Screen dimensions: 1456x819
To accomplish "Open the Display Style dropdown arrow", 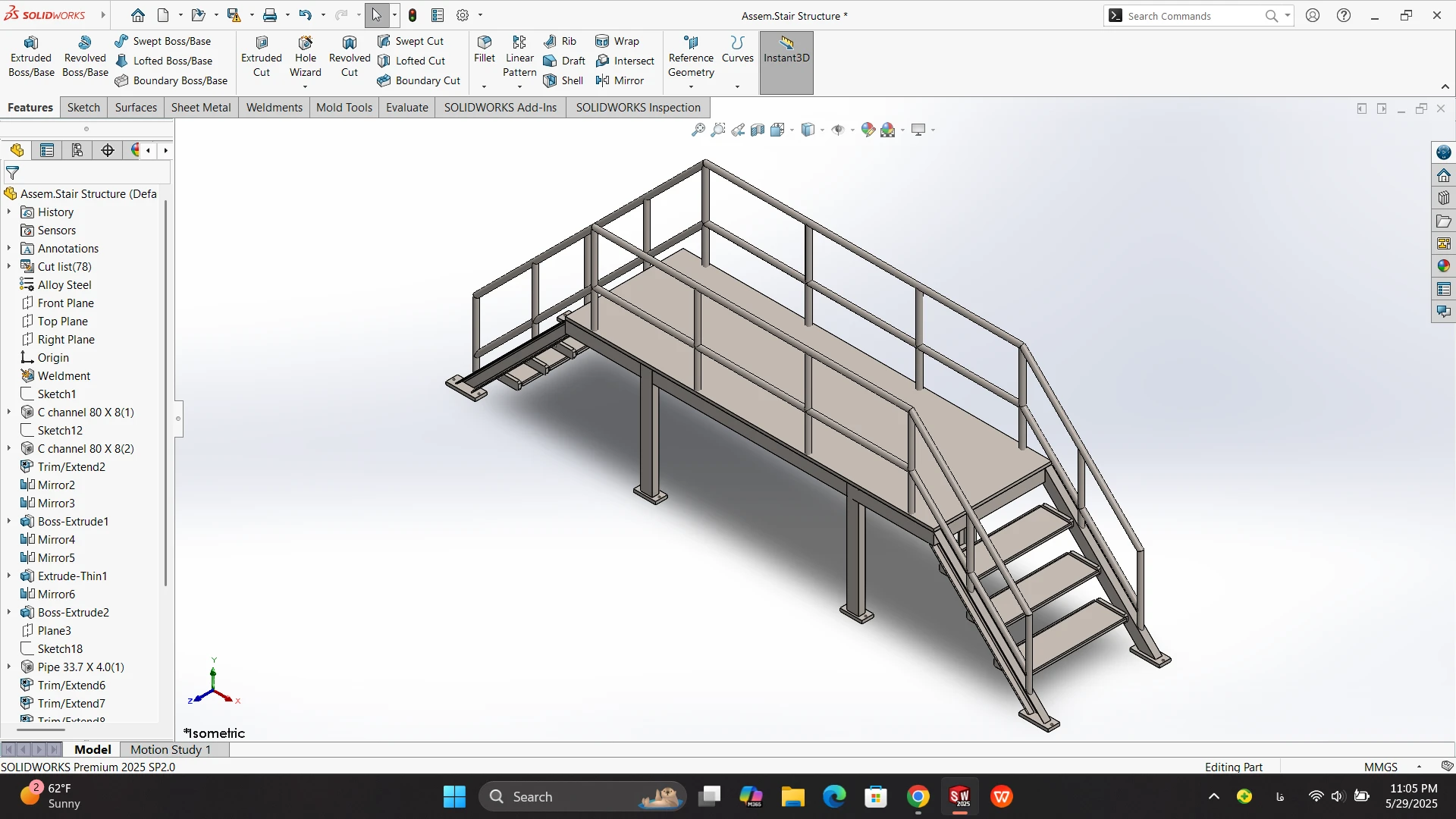I will 823,130.
